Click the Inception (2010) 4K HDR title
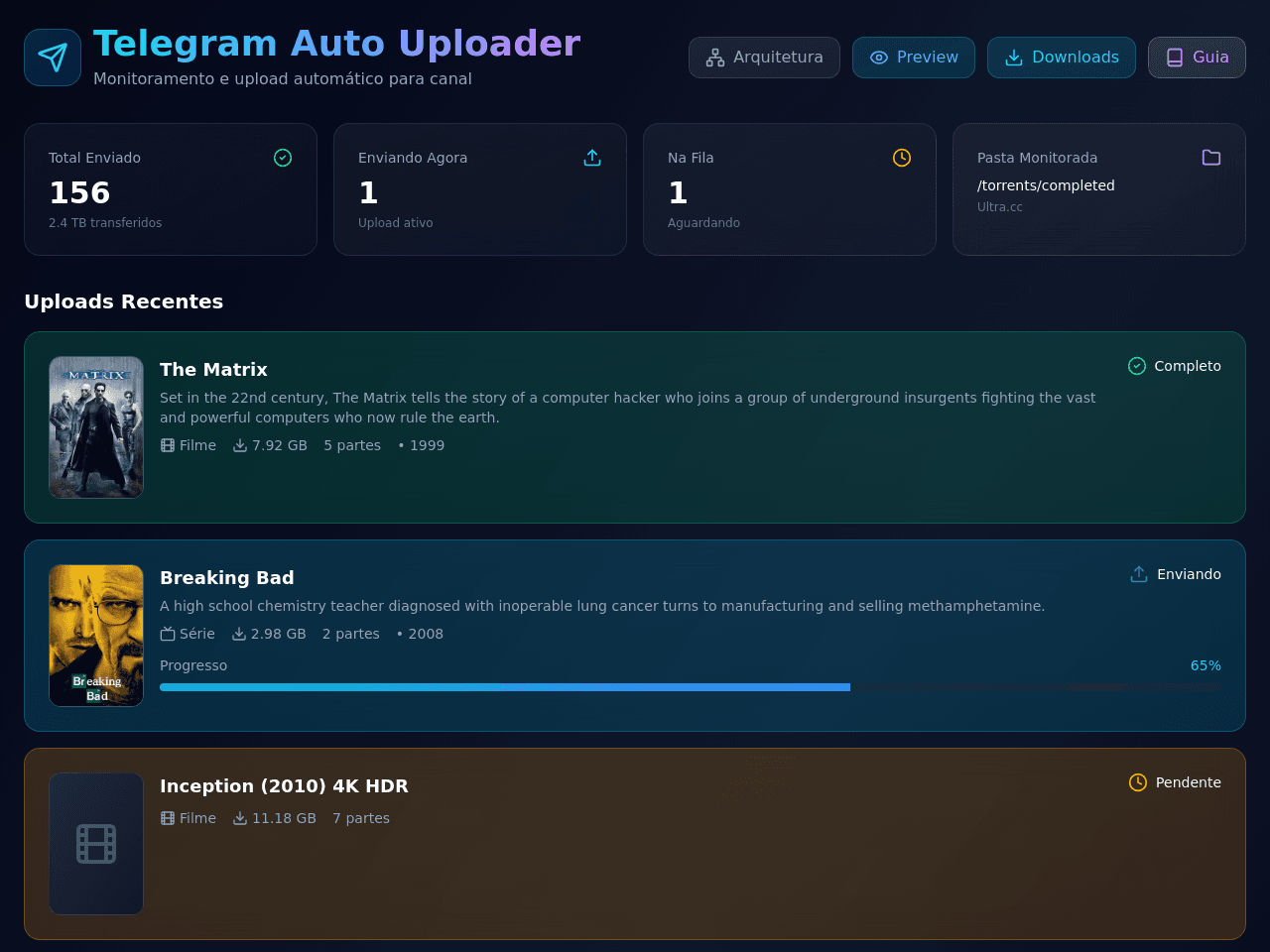Screen dimensions: 1270x952 pos(284,785)
